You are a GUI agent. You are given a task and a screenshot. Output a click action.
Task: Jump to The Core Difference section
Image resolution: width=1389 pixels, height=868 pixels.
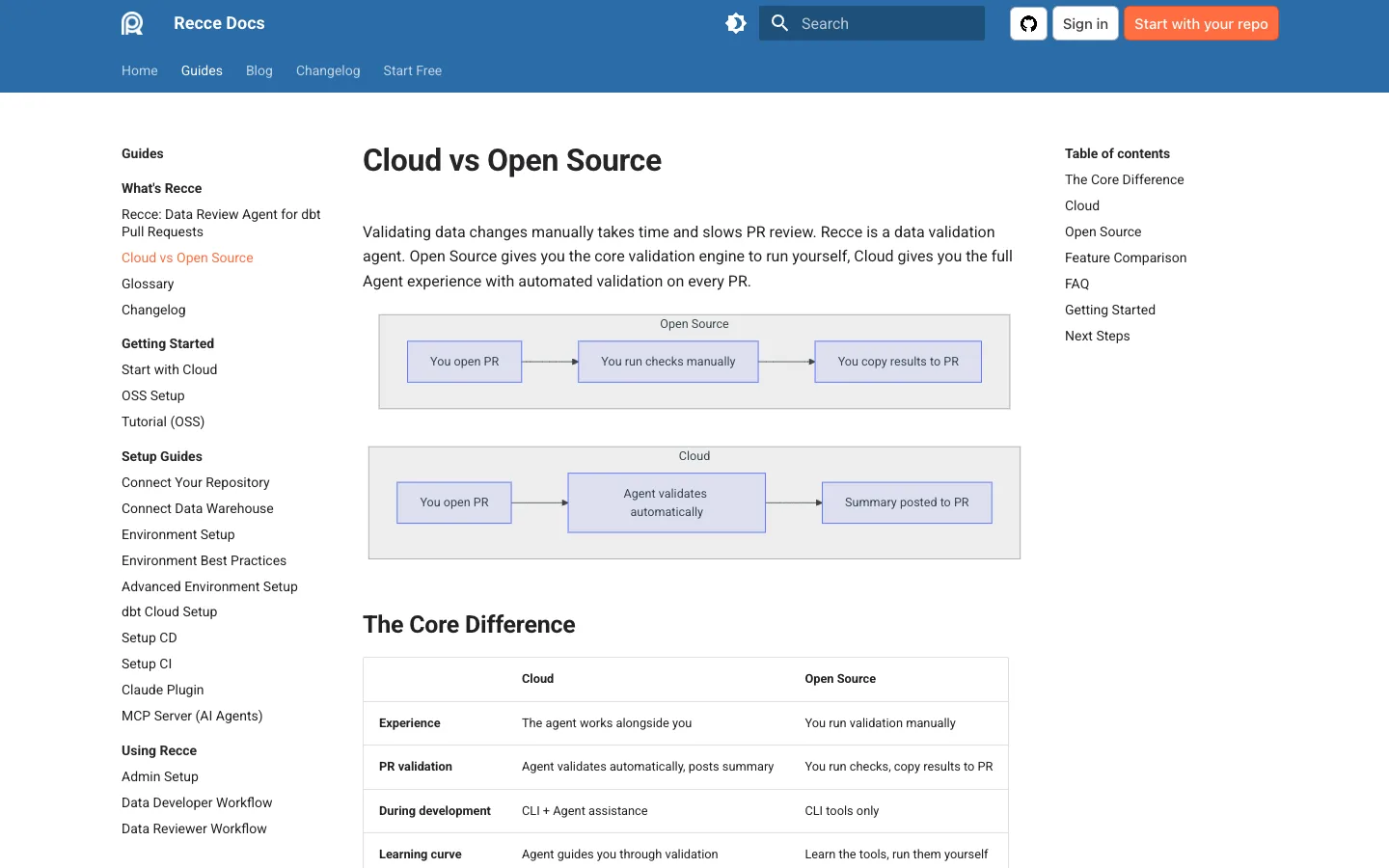tap(1124, 179)
